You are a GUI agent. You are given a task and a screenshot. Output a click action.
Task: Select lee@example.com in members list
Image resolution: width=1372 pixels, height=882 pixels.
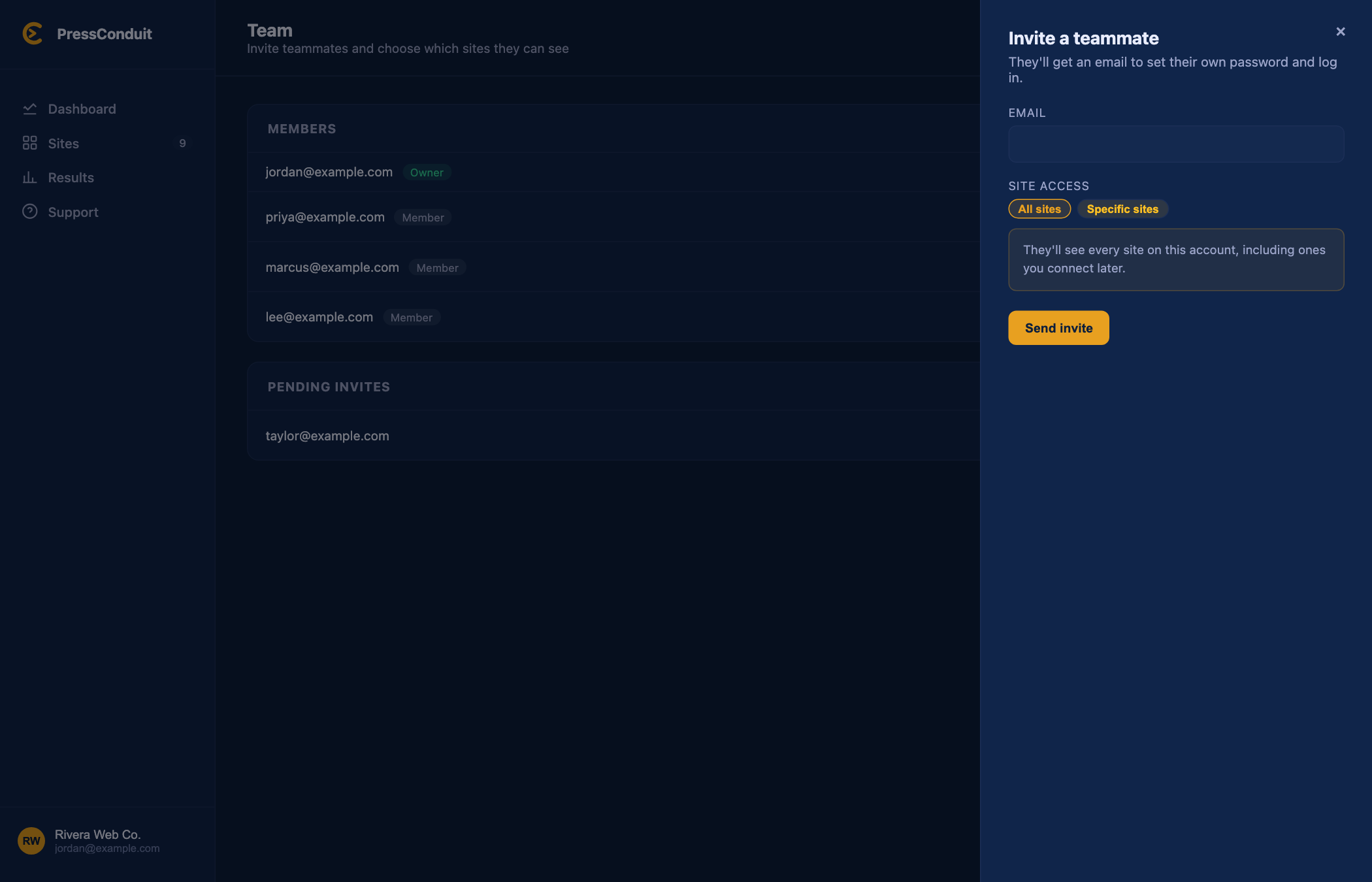(614, 317)
